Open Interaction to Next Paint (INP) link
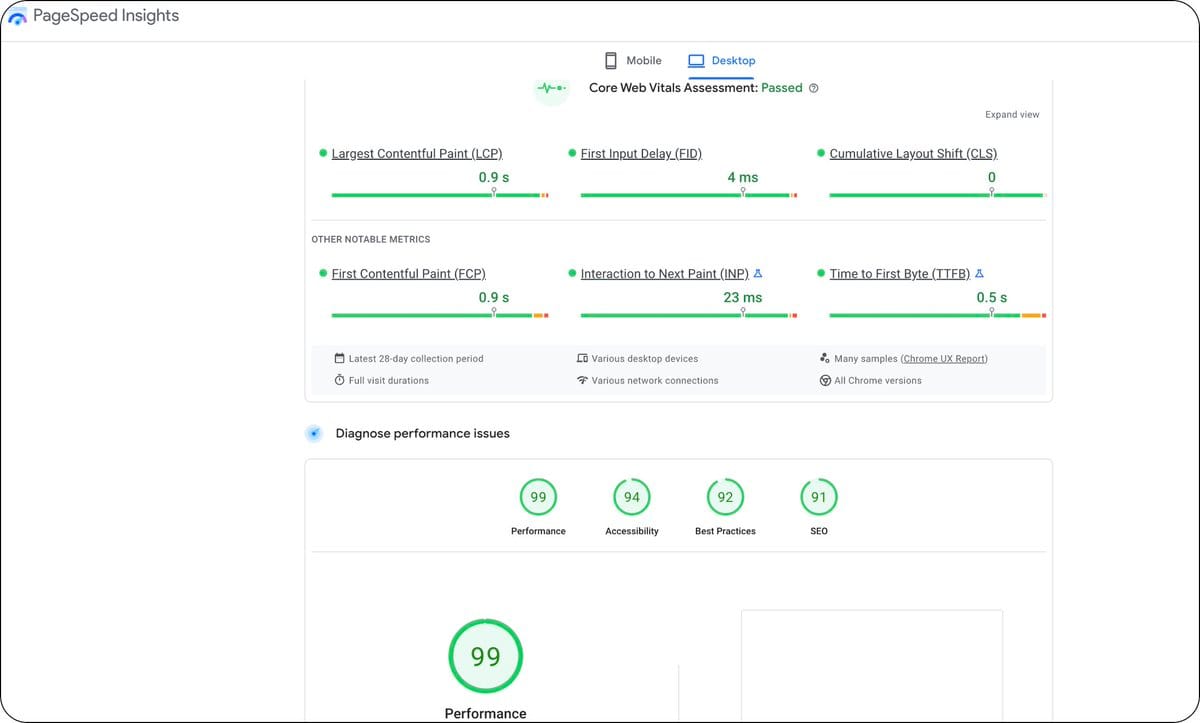Image resolution: width=1200 pixels, height=723 pixels. pyautogui.click(x=664, y=274)
